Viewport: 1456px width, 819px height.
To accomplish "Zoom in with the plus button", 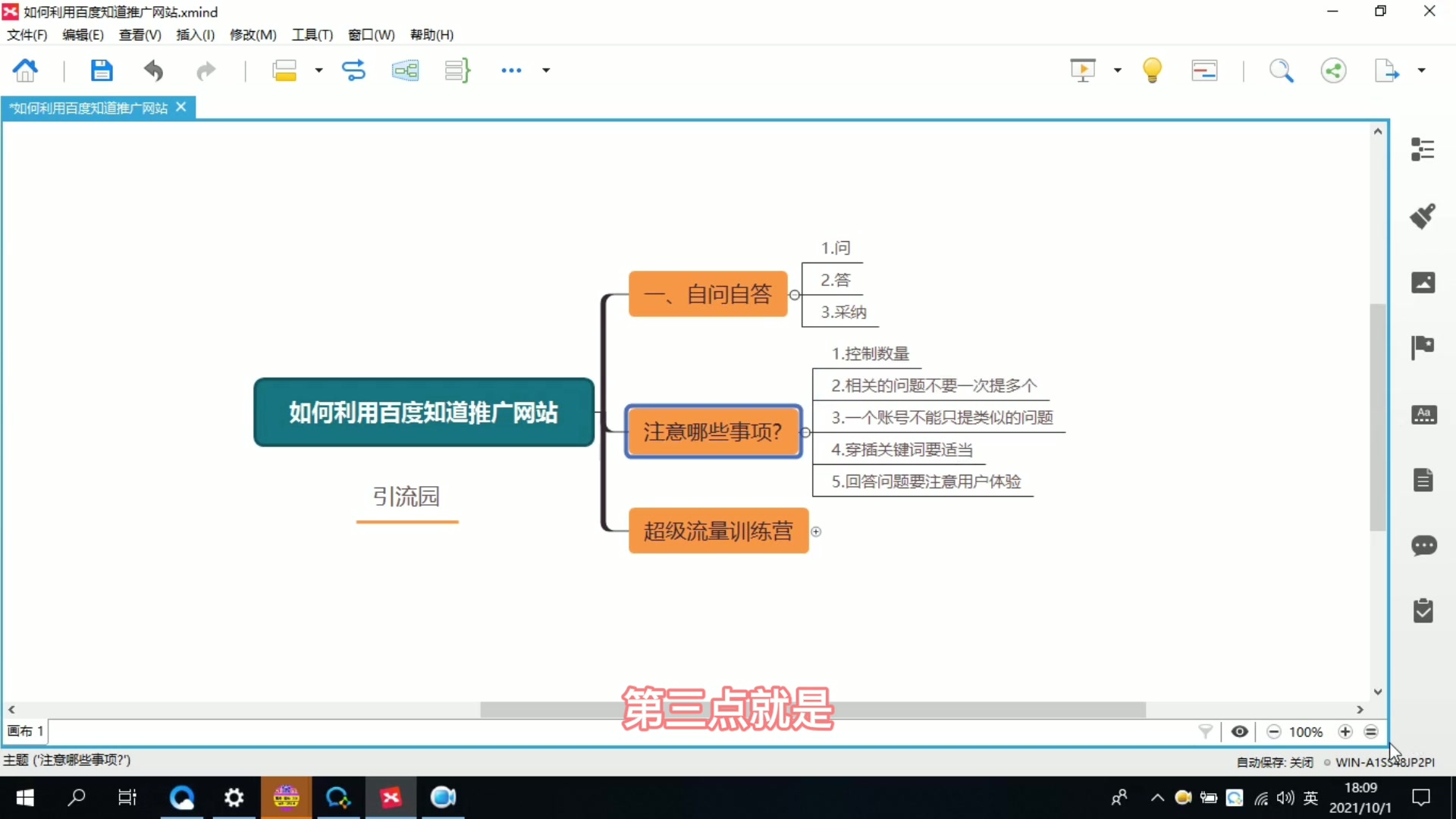I will point(1345,732).
